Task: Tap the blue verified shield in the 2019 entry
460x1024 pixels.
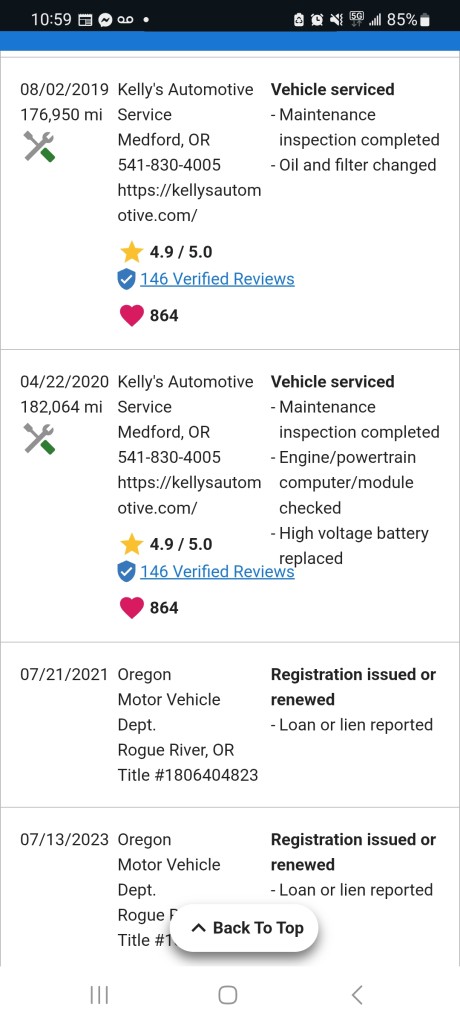Action: pyautogui.click(x=126, y=280)
